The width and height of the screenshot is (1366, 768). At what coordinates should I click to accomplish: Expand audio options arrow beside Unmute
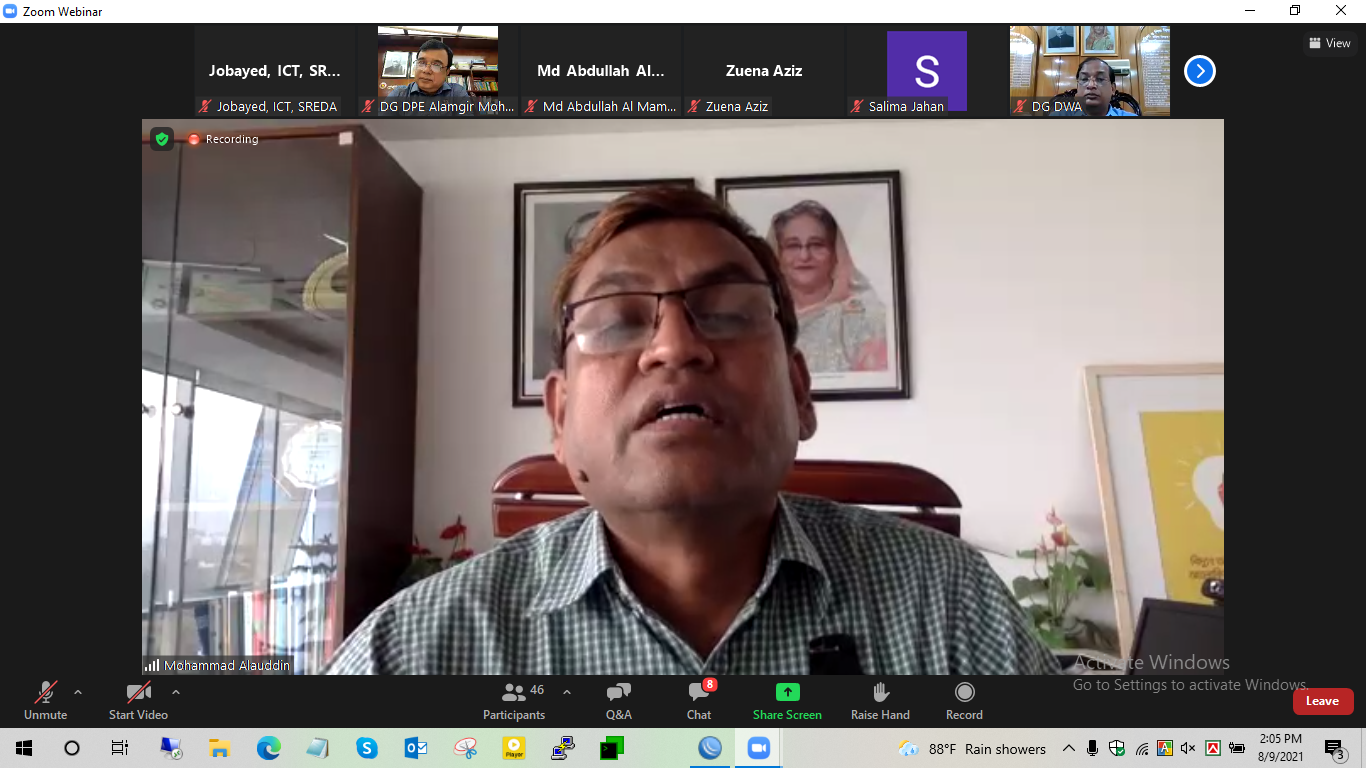point(78,692)
